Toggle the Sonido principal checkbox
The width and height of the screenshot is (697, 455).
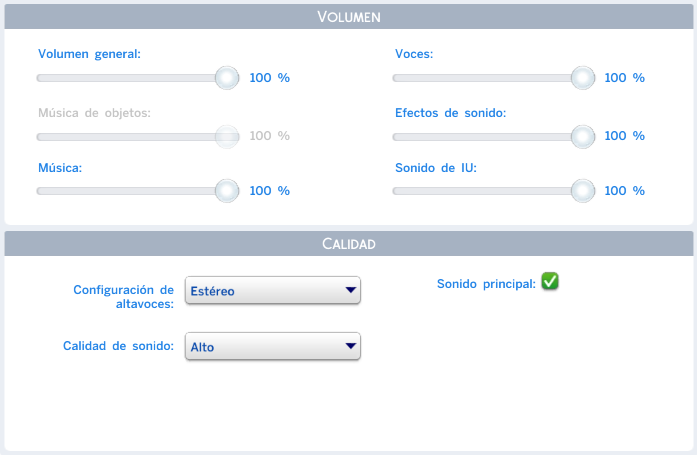[550, 282]
